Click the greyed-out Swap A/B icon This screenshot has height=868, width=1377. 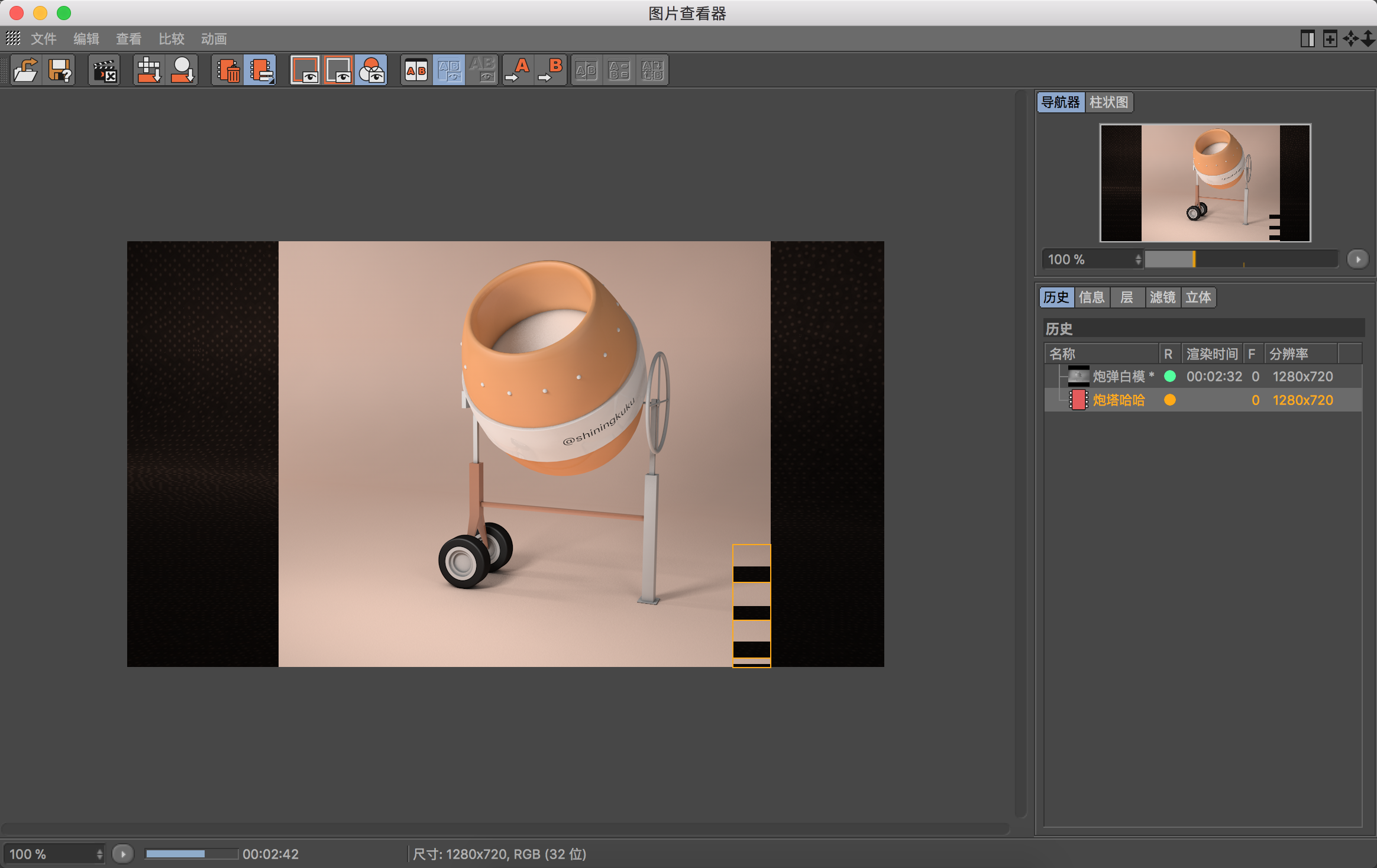coord(587,70)
